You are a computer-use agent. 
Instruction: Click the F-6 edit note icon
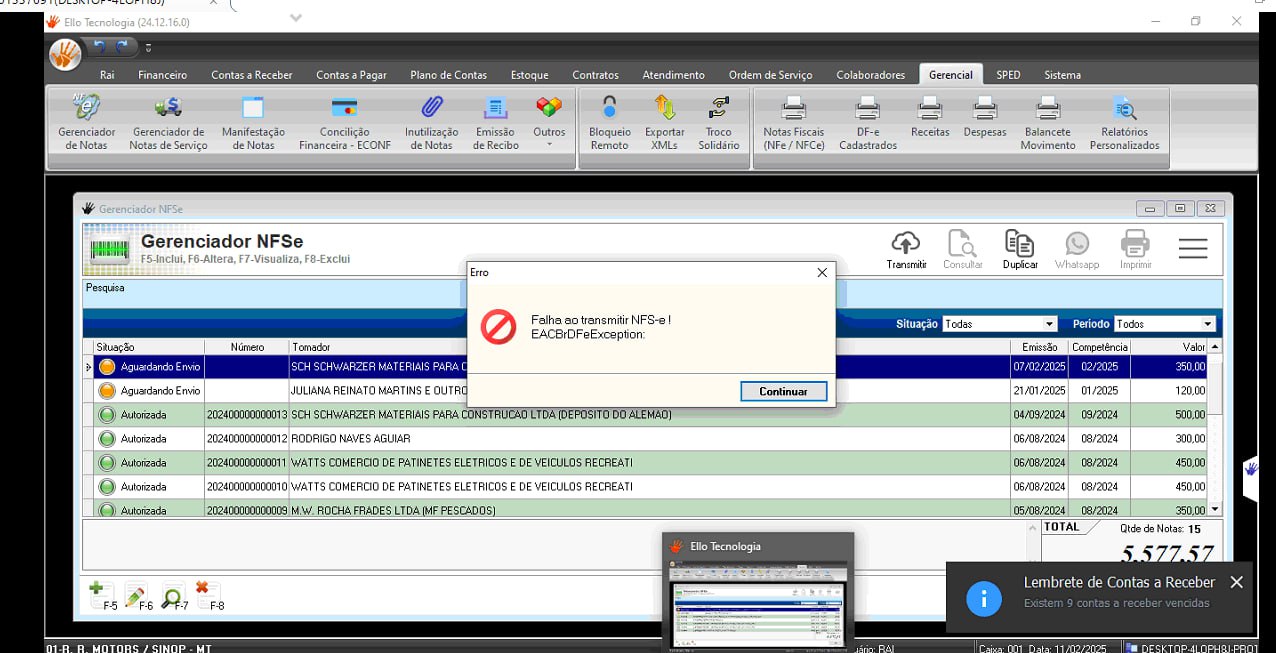pyautogui.click(x=137, y=595)
